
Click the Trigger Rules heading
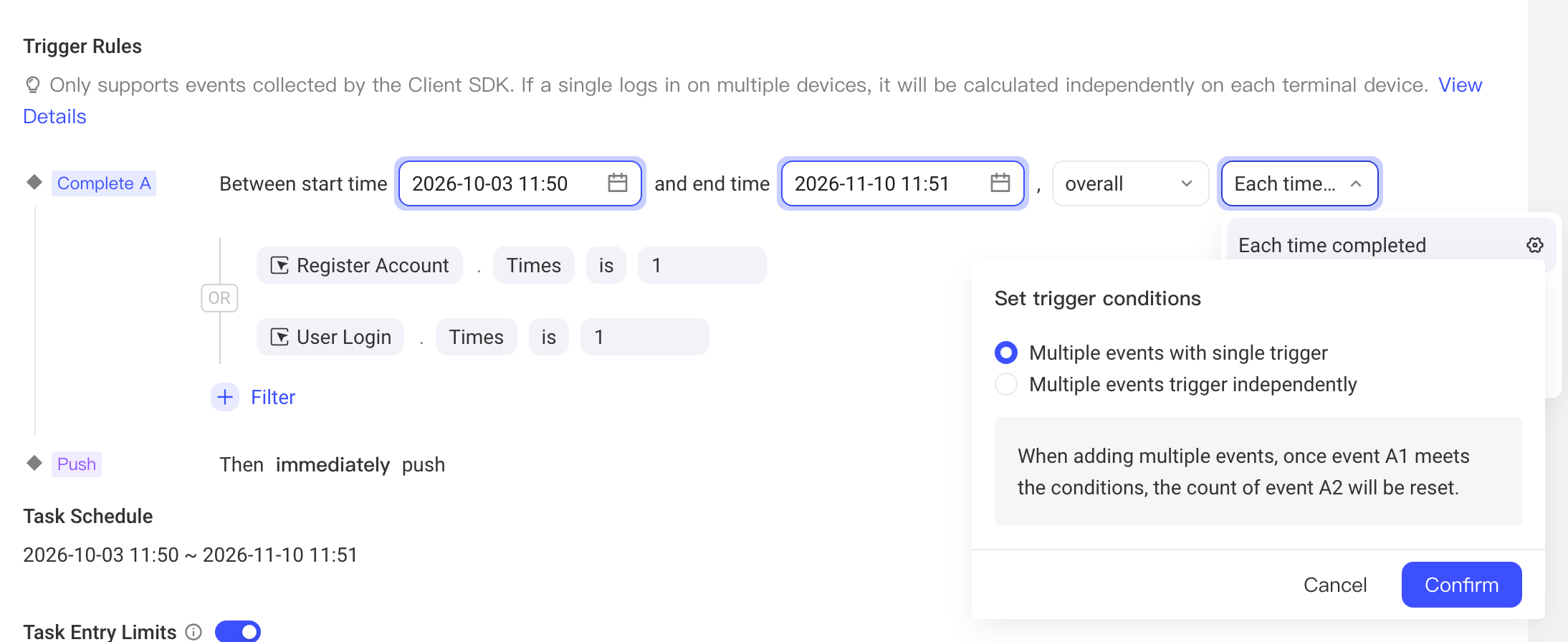82,46
